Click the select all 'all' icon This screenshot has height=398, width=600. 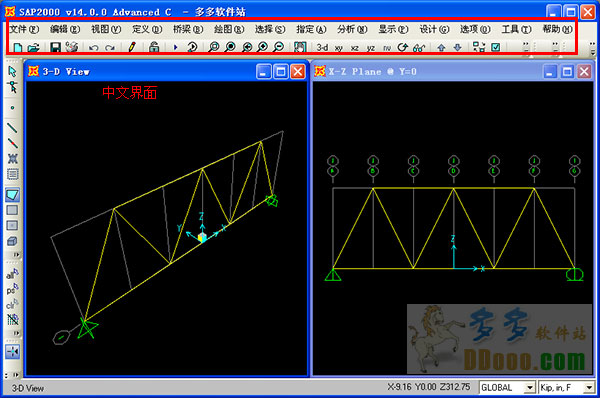coord(12,274)
